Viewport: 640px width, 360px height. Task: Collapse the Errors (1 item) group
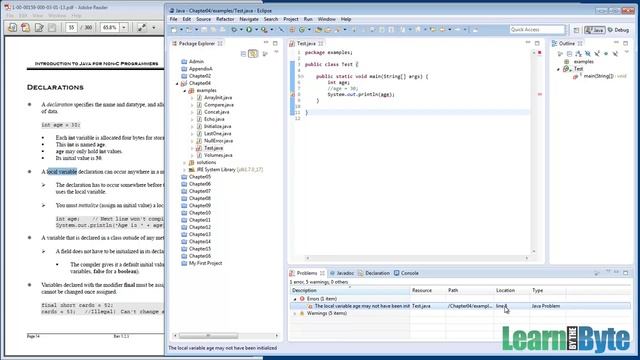pyautogui.click(x=295, y=299)
